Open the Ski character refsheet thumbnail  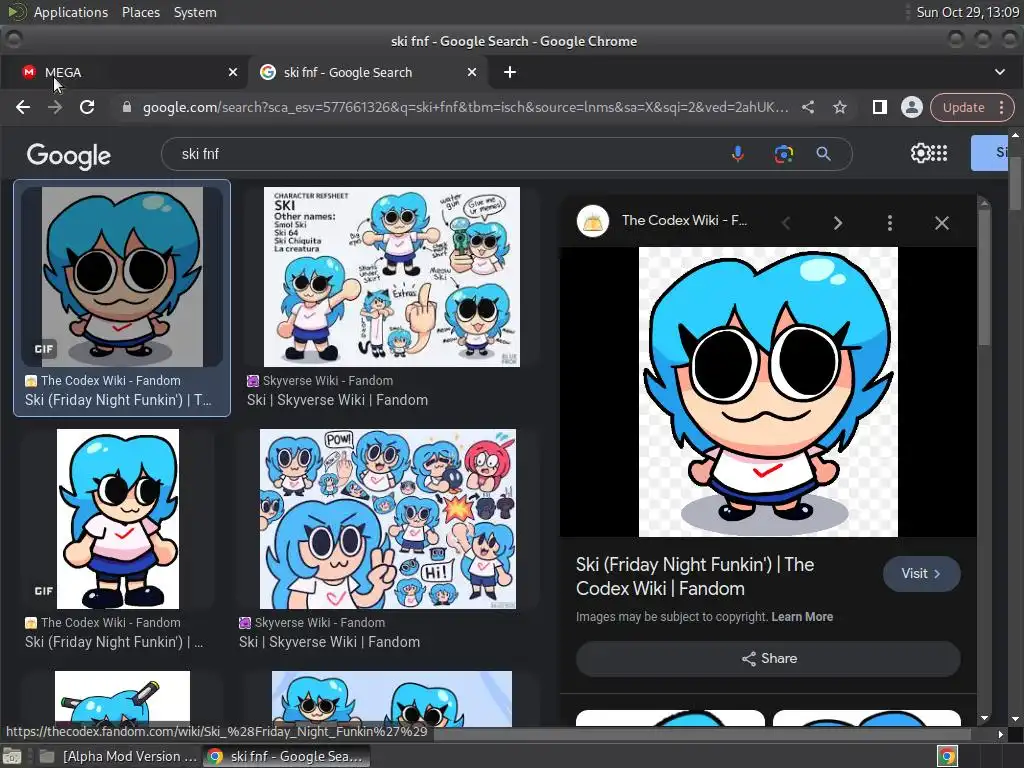click(x=392, y=277)
